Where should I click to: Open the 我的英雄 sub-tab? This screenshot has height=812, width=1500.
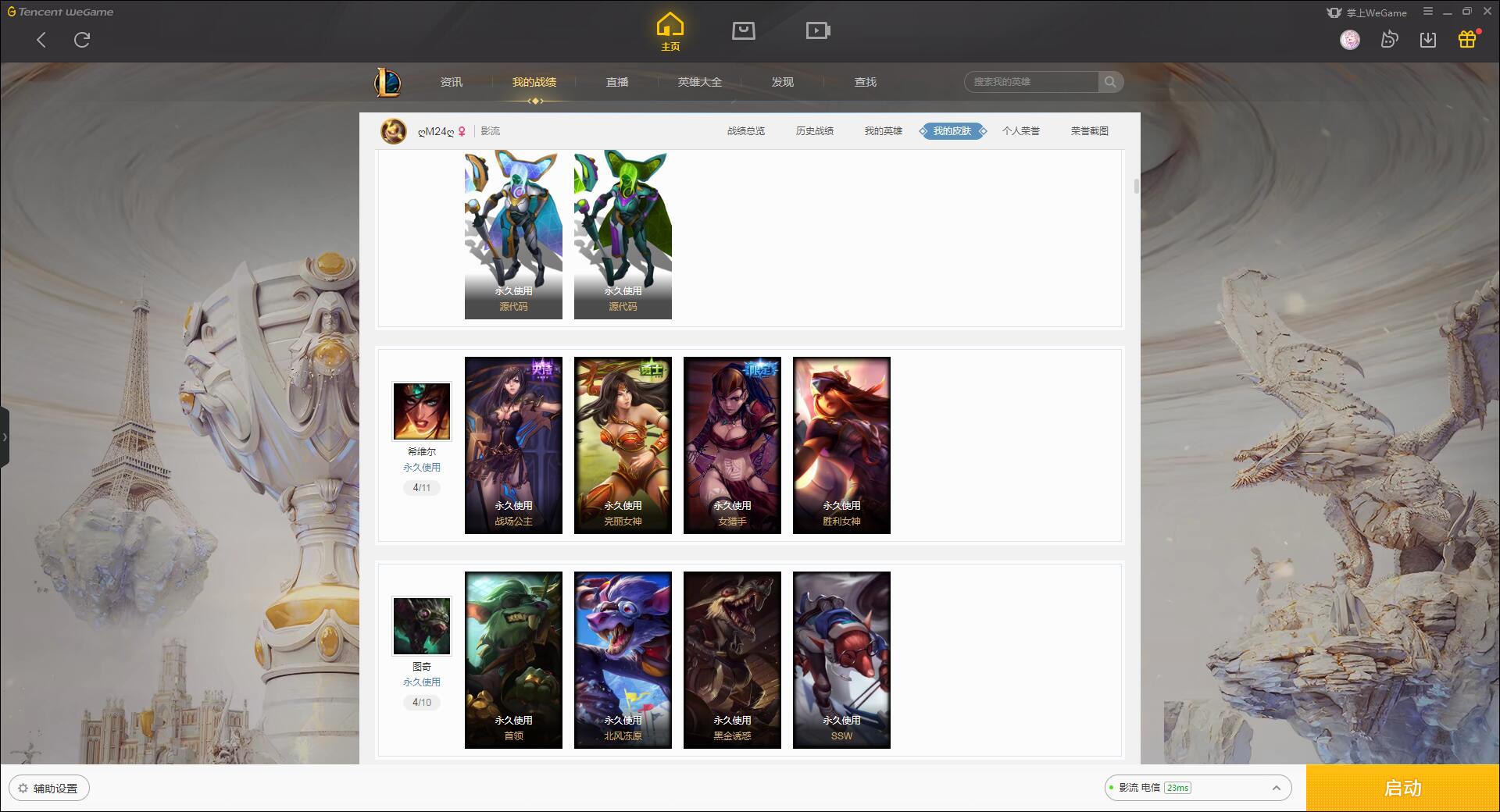[x=884, y=131]
